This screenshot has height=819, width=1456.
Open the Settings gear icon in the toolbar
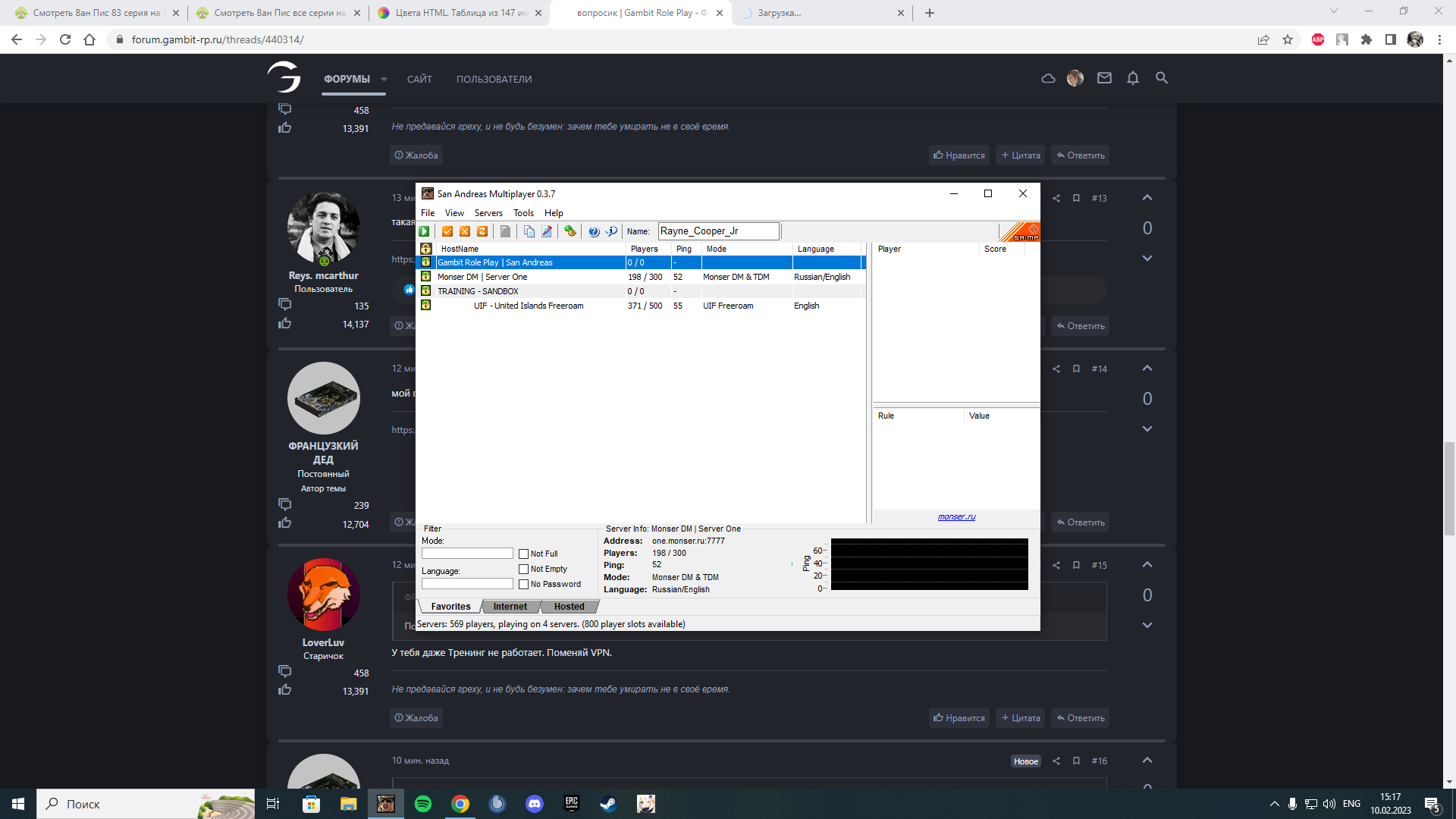[570, 231]
